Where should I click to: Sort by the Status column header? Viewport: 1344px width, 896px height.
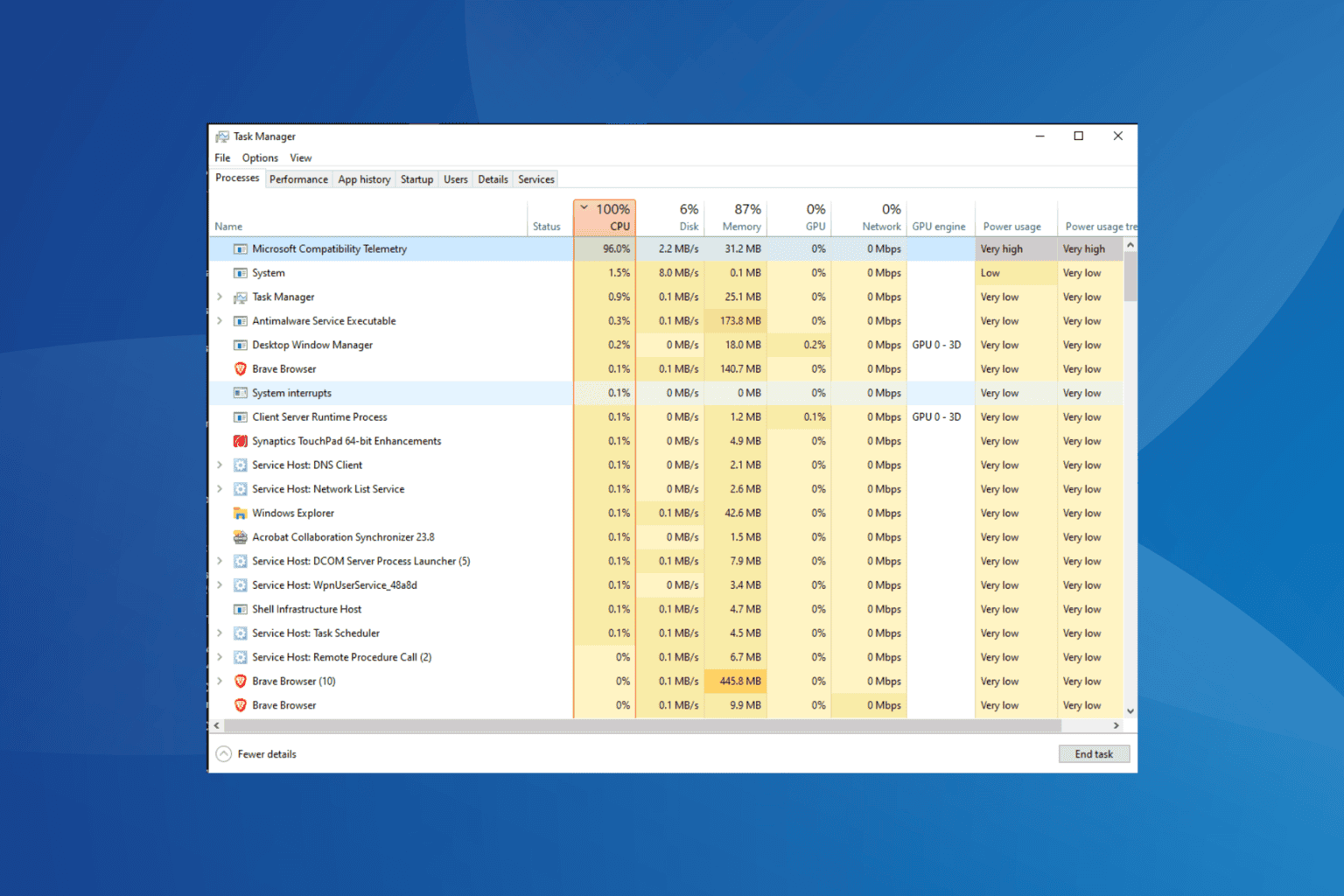tap(550, 218)
